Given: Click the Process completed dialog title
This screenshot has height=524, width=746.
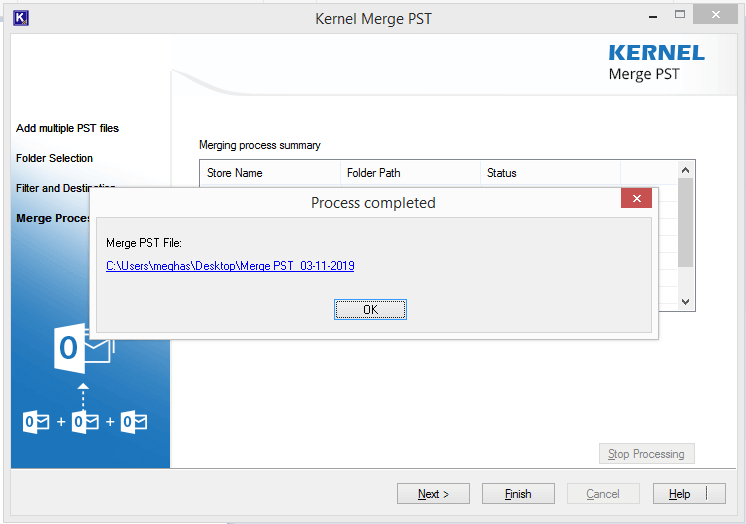Looking at the screenshot, I should coord(373,203).
